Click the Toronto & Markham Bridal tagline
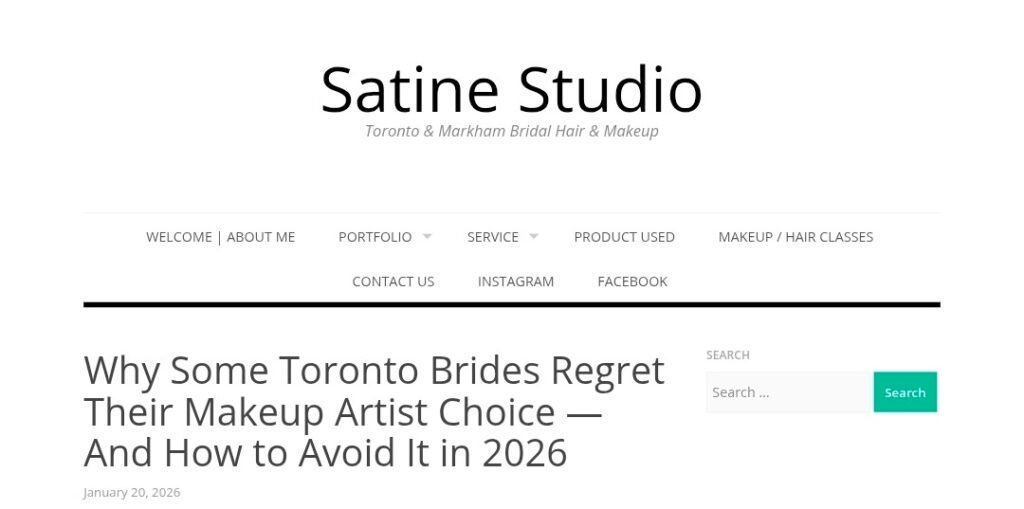The height and width of the screenshot is (509, 1024). click(x=511, y=131)
